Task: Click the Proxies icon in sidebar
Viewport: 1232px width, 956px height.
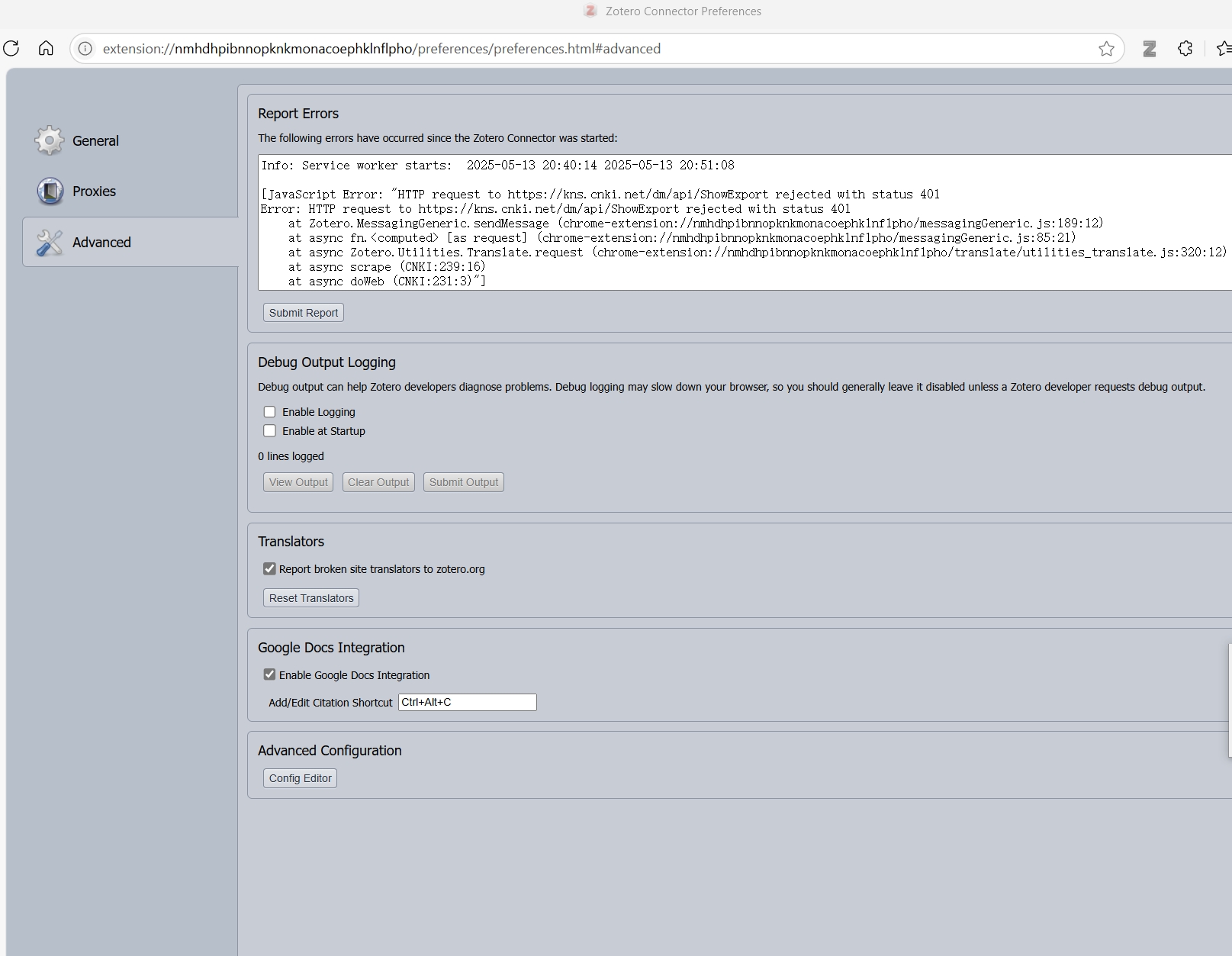Action: pos(50,191)
